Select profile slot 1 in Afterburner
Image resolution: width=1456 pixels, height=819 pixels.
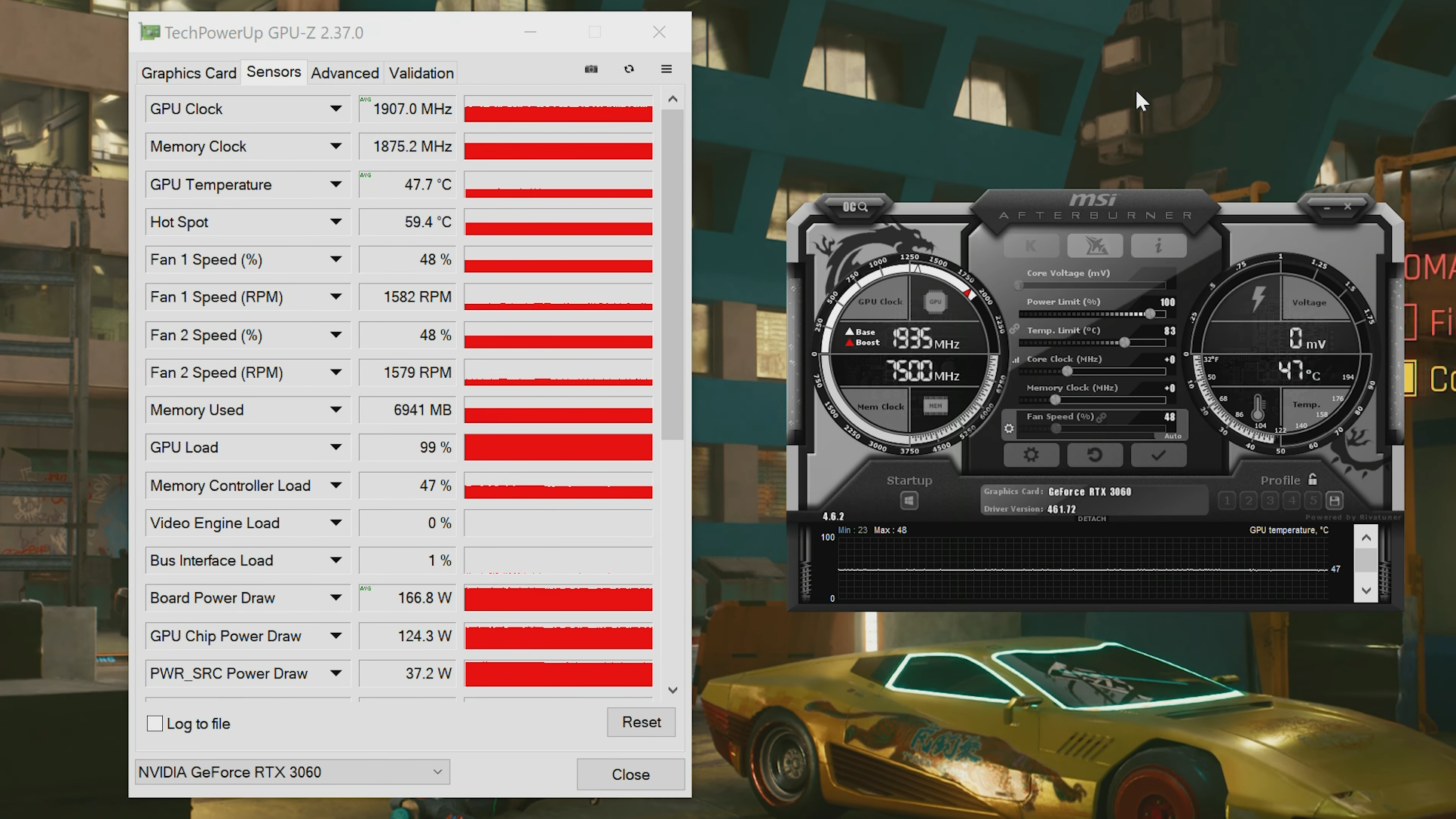(x=1227, y=500)
